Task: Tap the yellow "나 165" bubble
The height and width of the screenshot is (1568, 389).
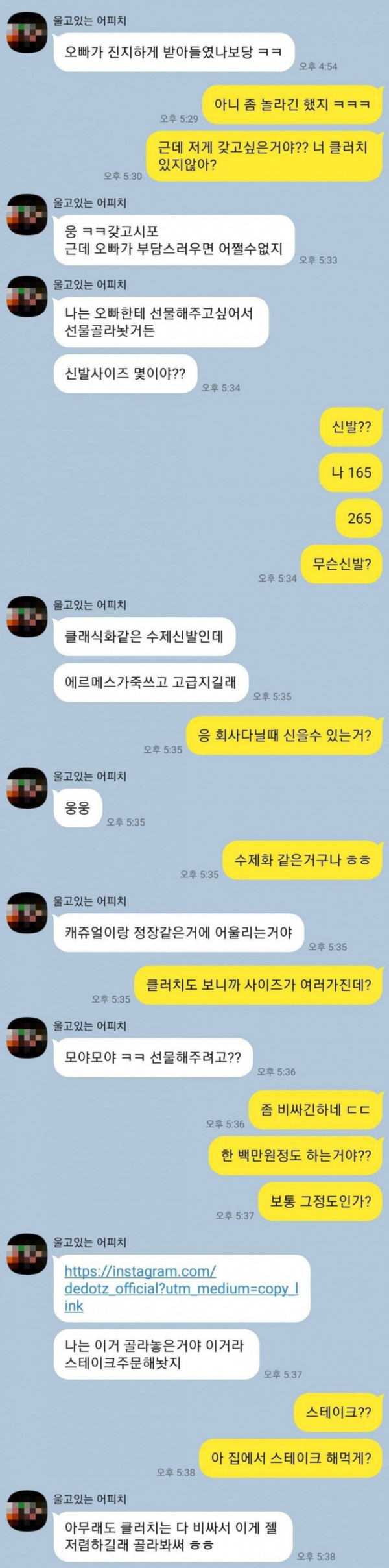Action: pyautogui.click(x=351, y=472)
